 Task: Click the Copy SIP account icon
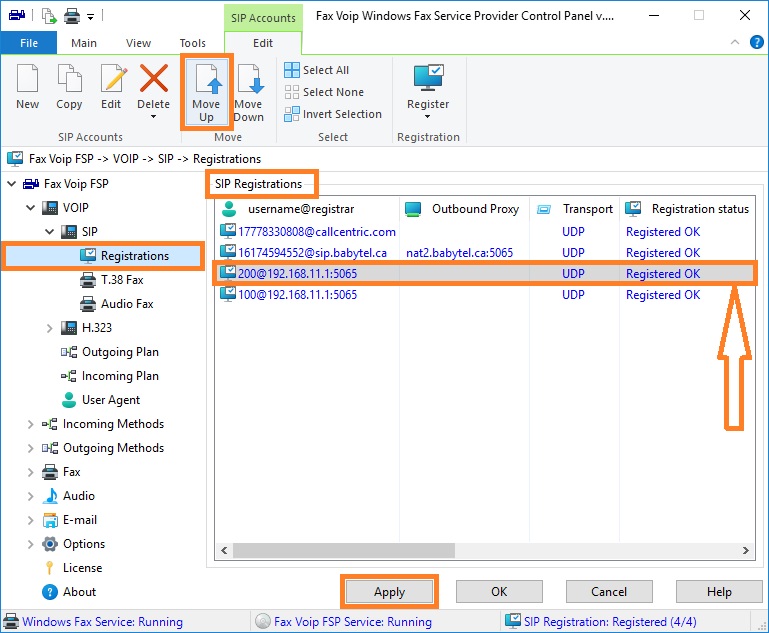69,78
